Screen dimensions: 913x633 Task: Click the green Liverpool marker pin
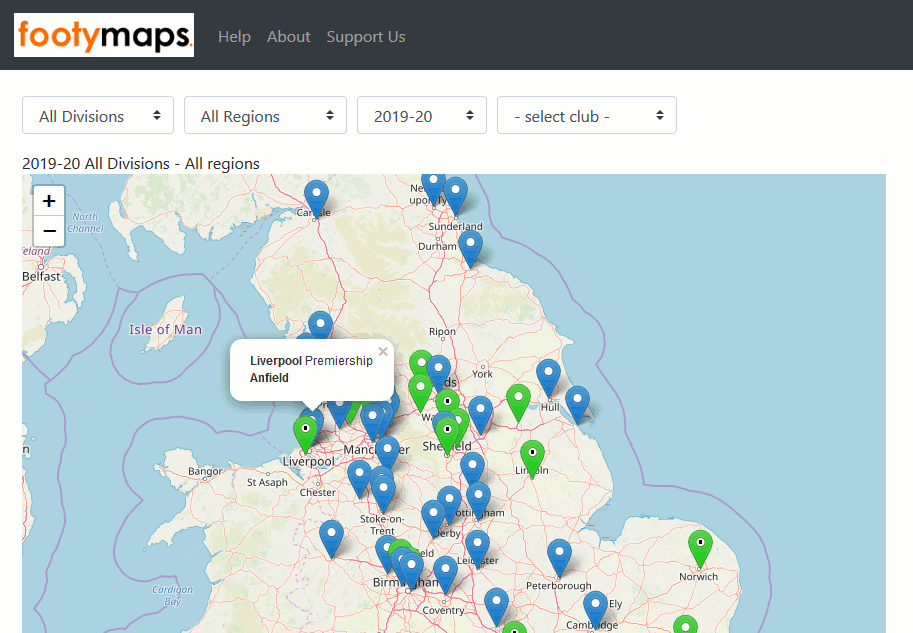pos(305,431)
